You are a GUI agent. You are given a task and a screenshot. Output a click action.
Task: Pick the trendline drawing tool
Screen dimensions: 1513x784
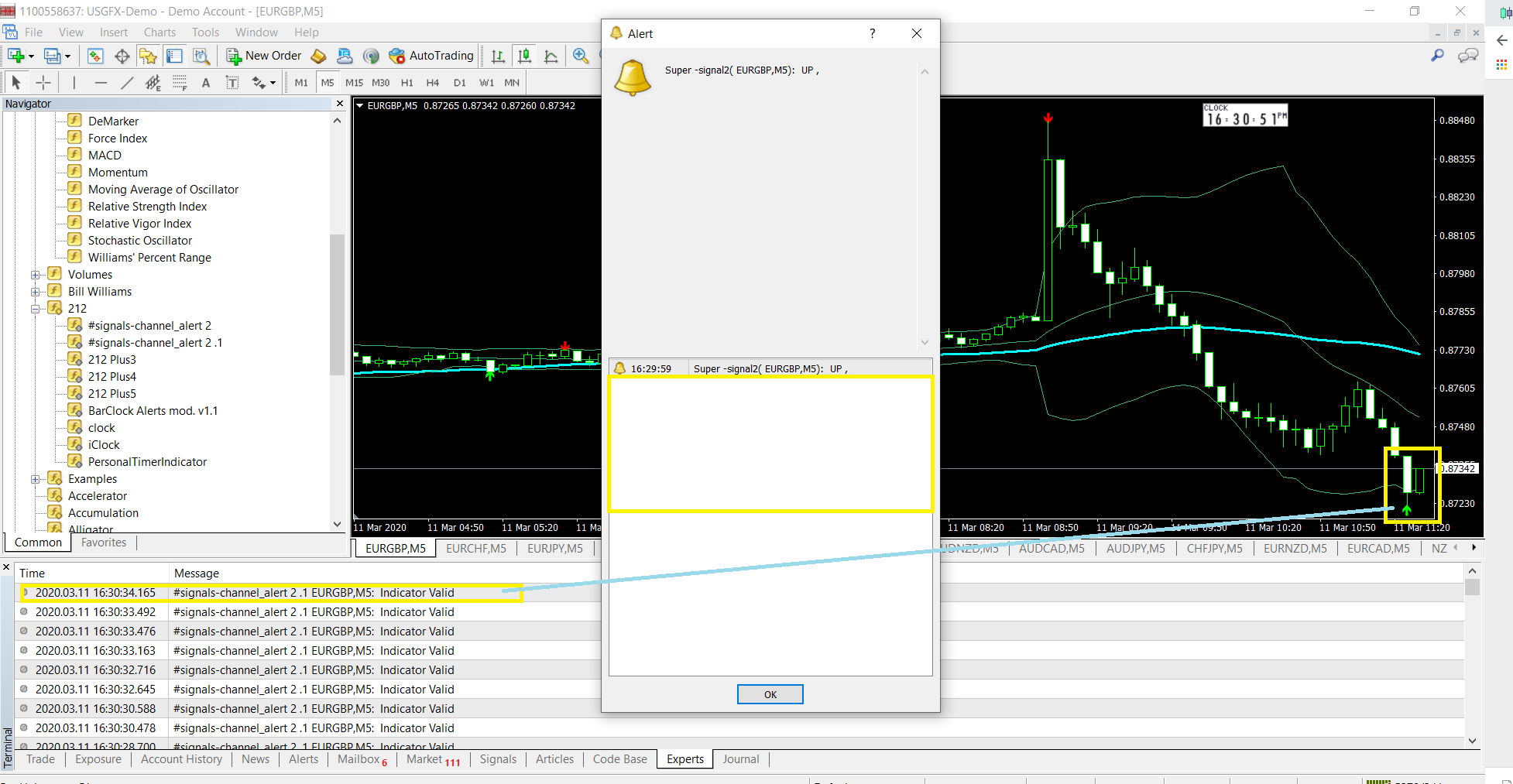coord(127,83)
